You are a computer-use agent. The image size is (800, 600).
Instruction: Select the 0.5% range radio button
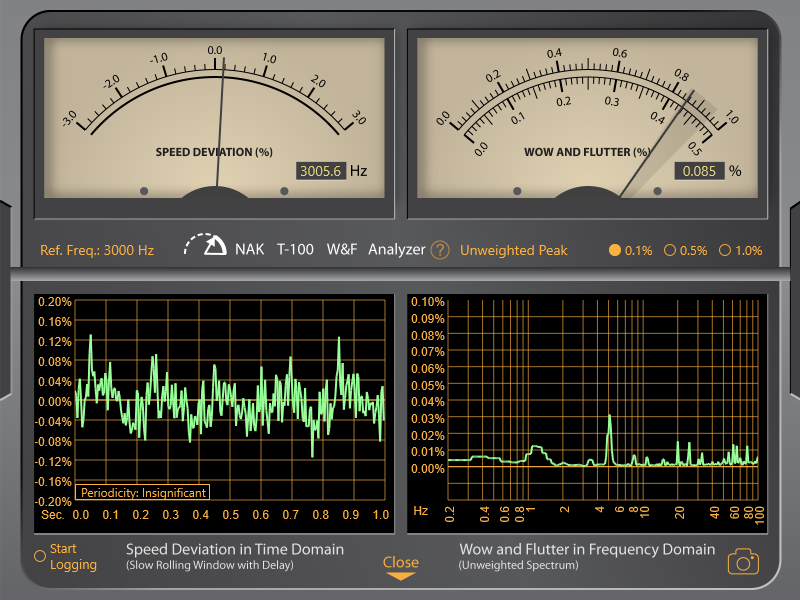[x=670, y=250]
